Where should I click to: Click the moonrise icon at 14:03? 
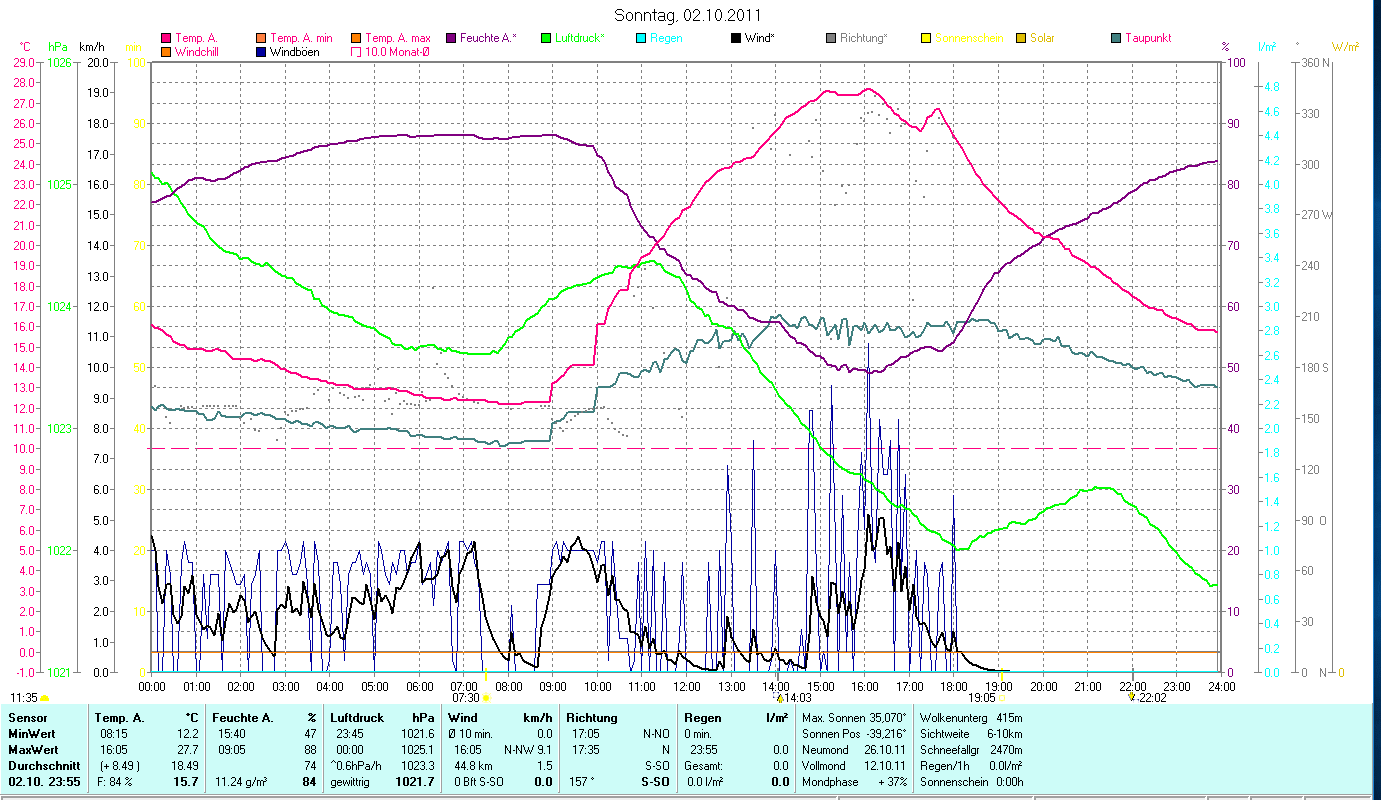point(779,698)
